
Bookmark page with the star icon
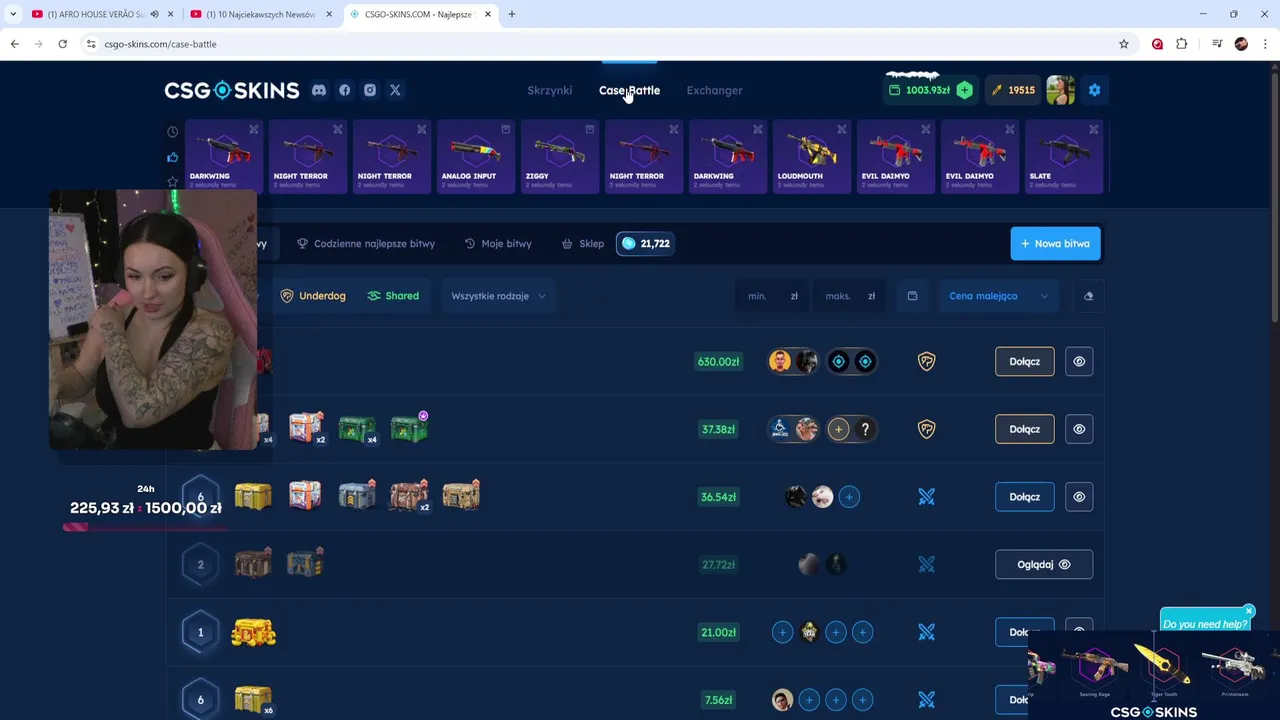pos(1124,44)
